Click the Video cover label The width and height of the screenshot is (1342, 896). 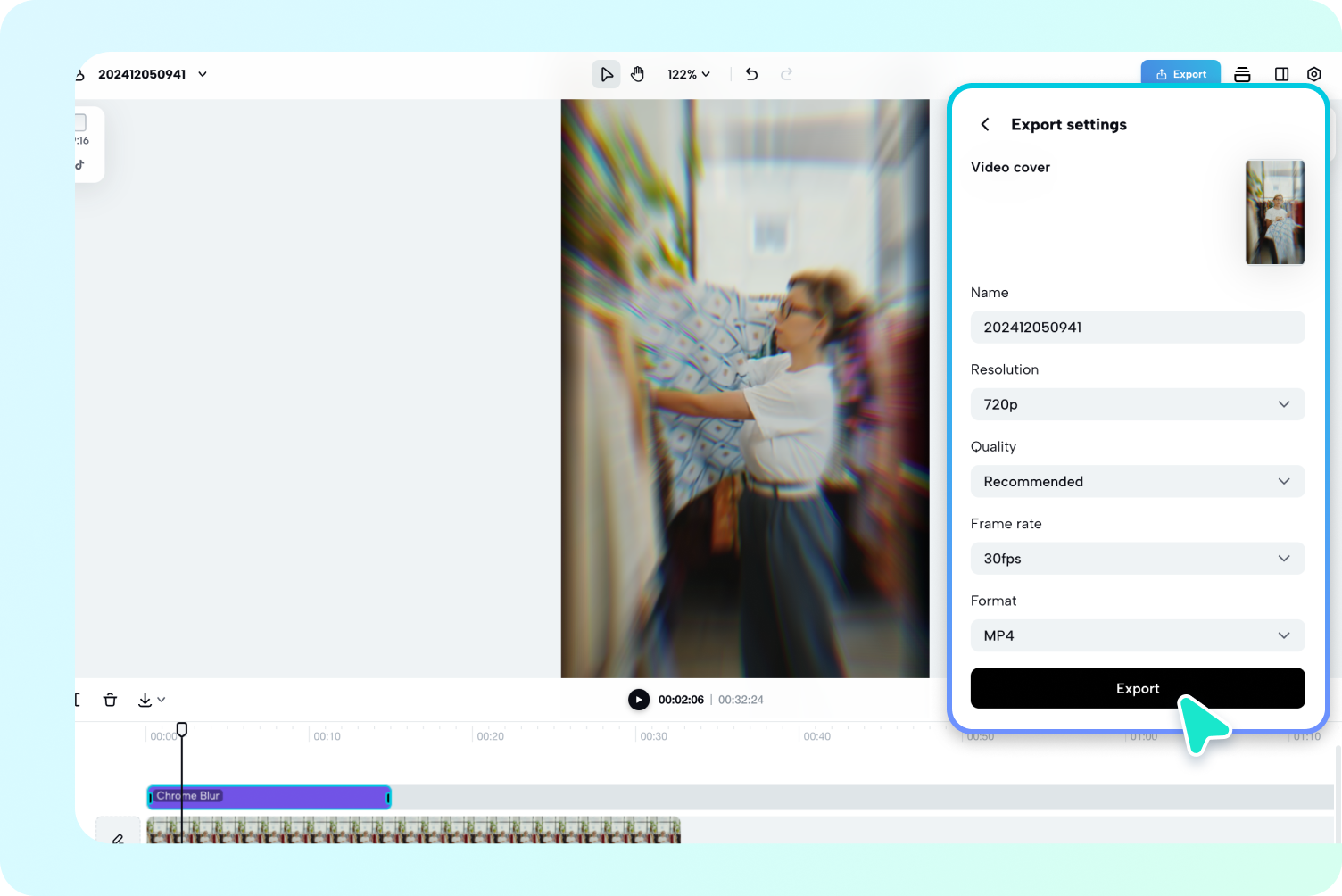(x=1010, y=167)
